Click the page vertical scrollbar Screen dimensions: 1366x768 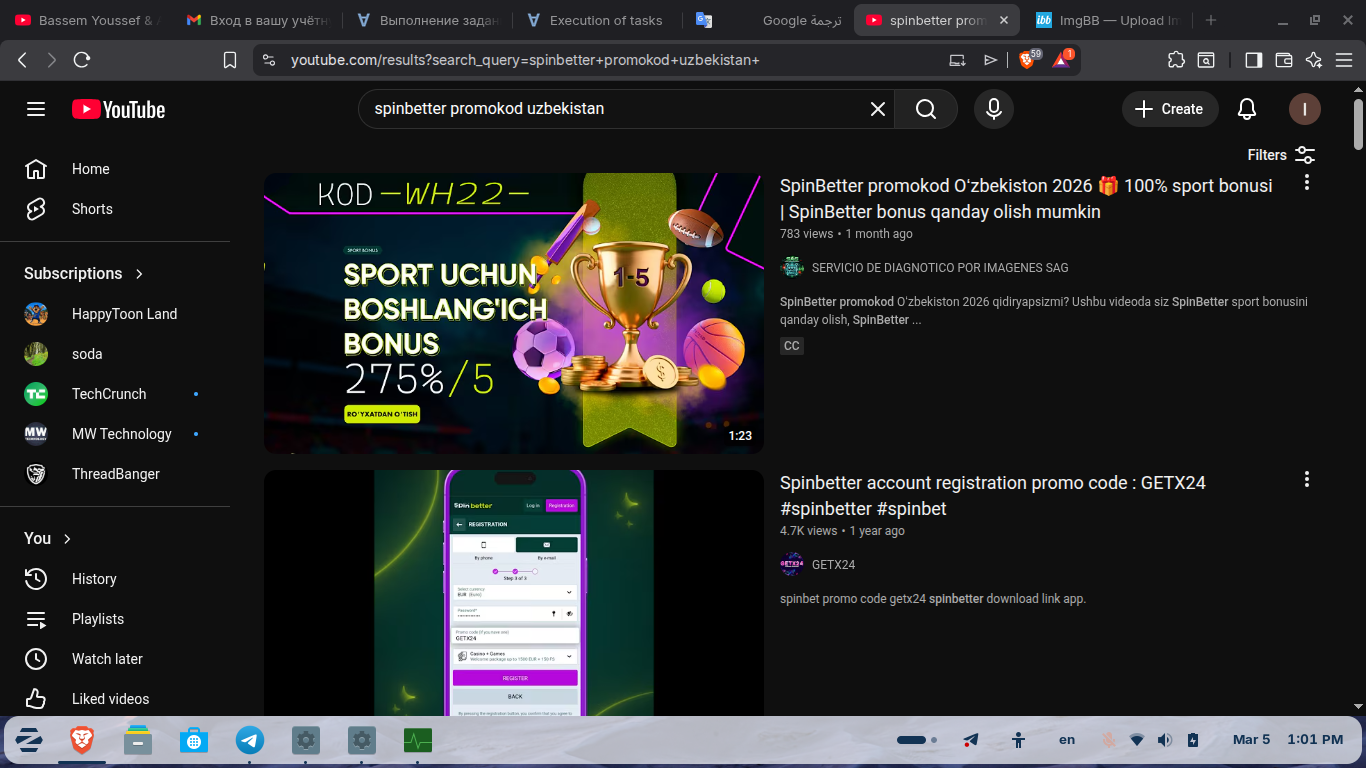[x=1358, y=124]
